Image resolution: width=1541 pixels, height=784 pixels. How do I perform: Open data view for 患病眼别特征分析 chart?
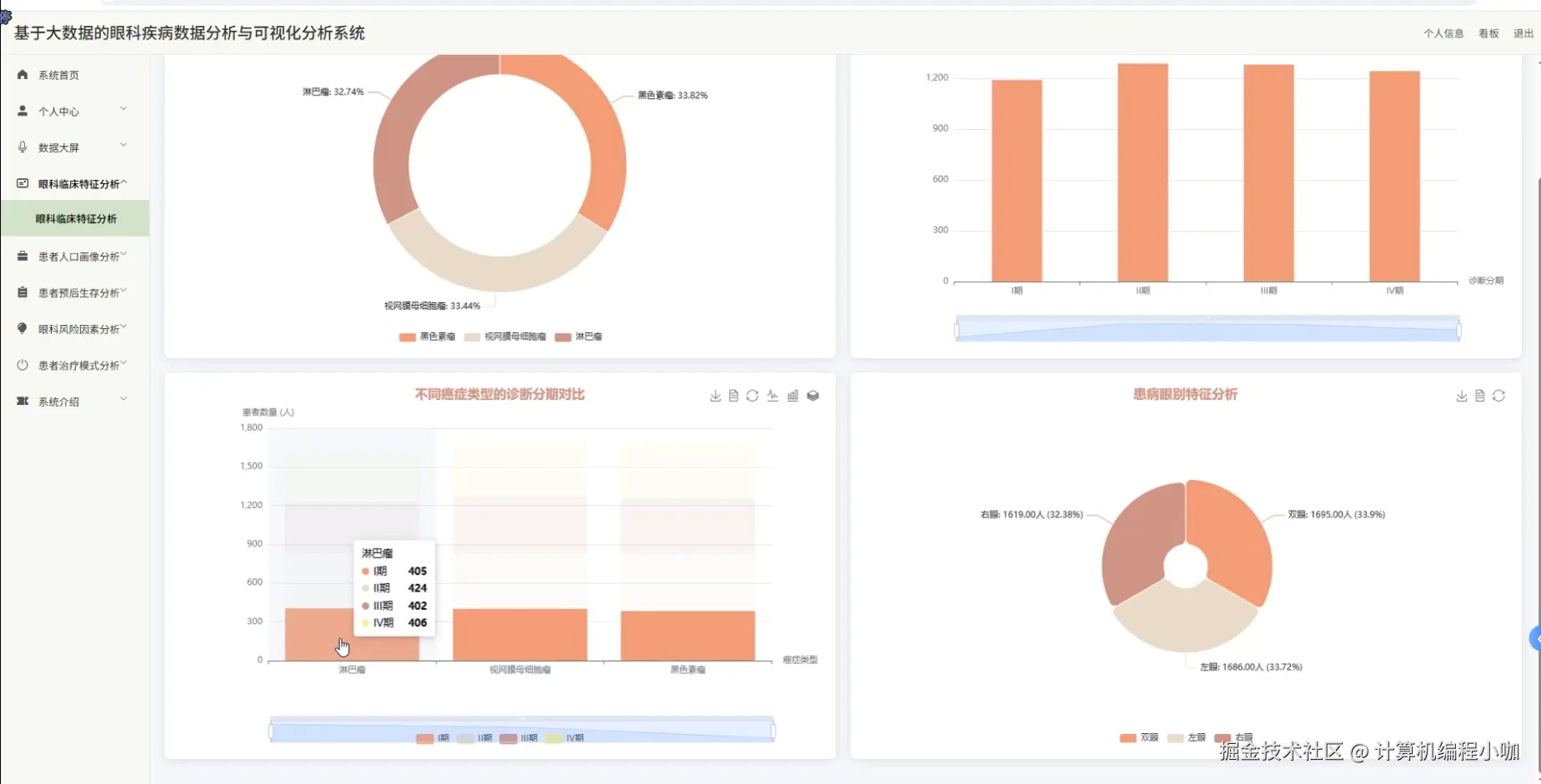(1480, 396)
